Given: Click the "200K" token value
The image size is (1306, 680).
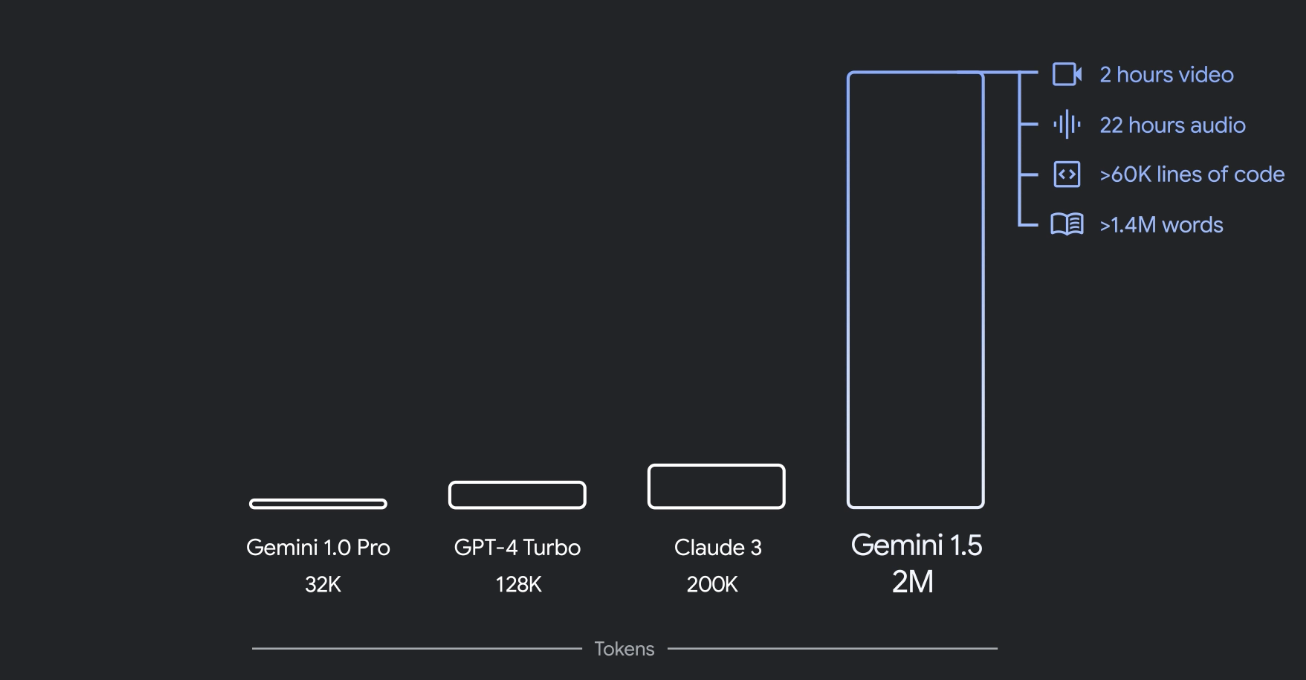Looking at the screenshot, I should pos(712,585).
